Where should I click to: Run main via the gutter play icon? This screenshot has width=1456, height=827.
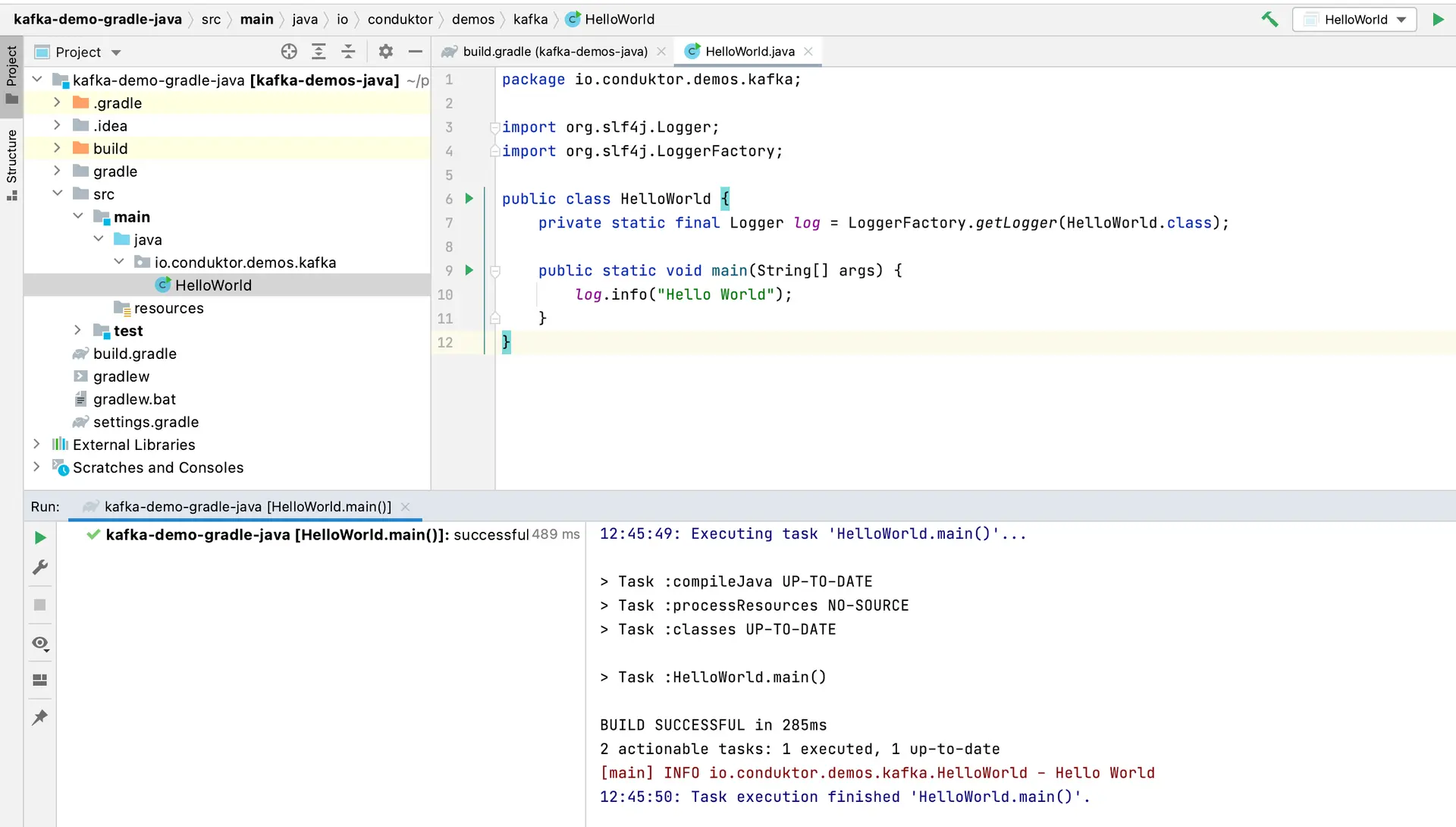coord(469,271)
